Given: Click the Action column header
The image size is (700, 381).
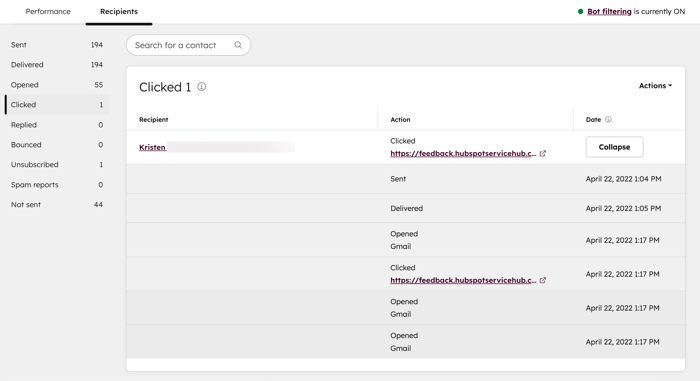Looking at the screenshot, I should coord(400,120).
